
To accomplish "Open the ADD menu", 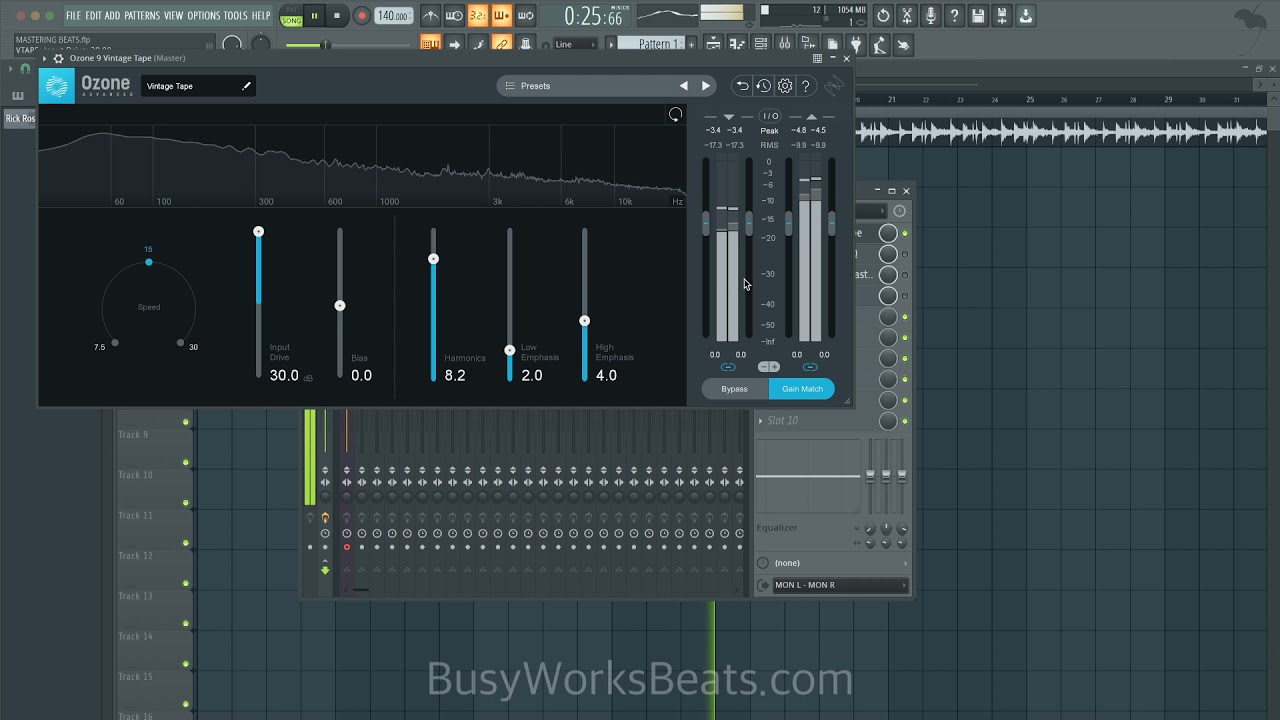I will [112, 16].
